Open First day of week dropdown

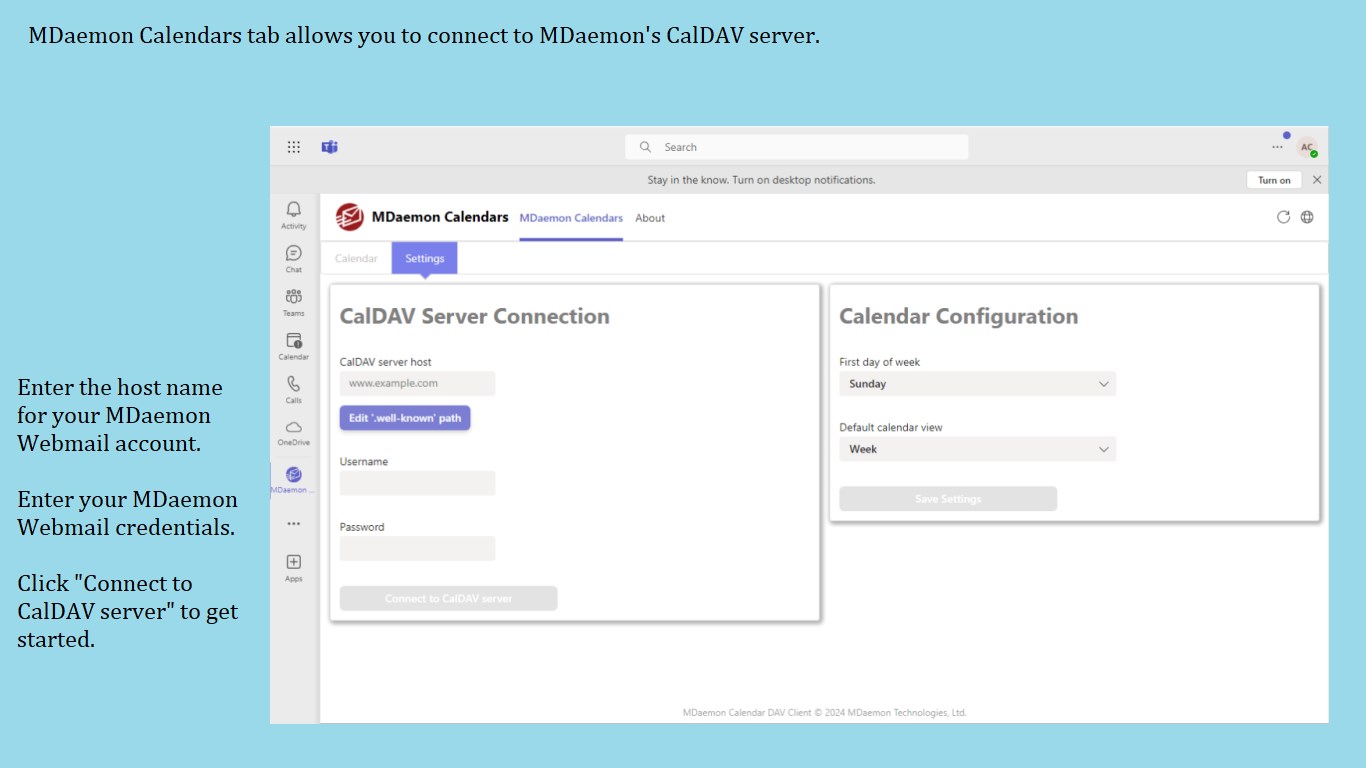[x=977, y=384]
